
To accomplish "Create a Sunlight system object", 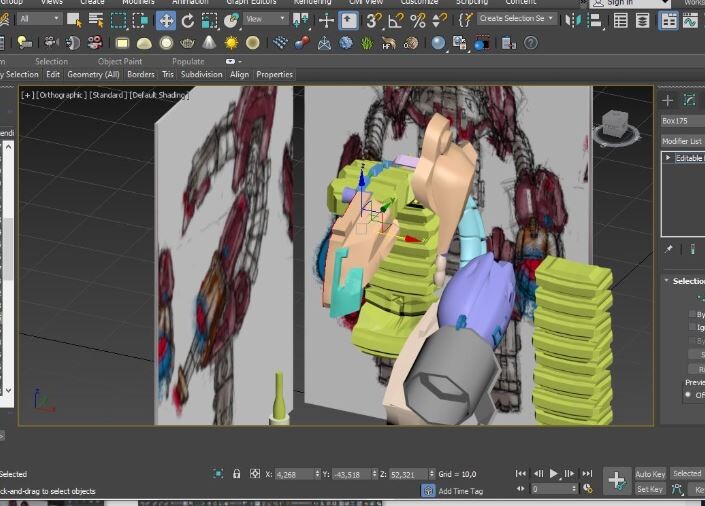I will (x=231, y=43).
